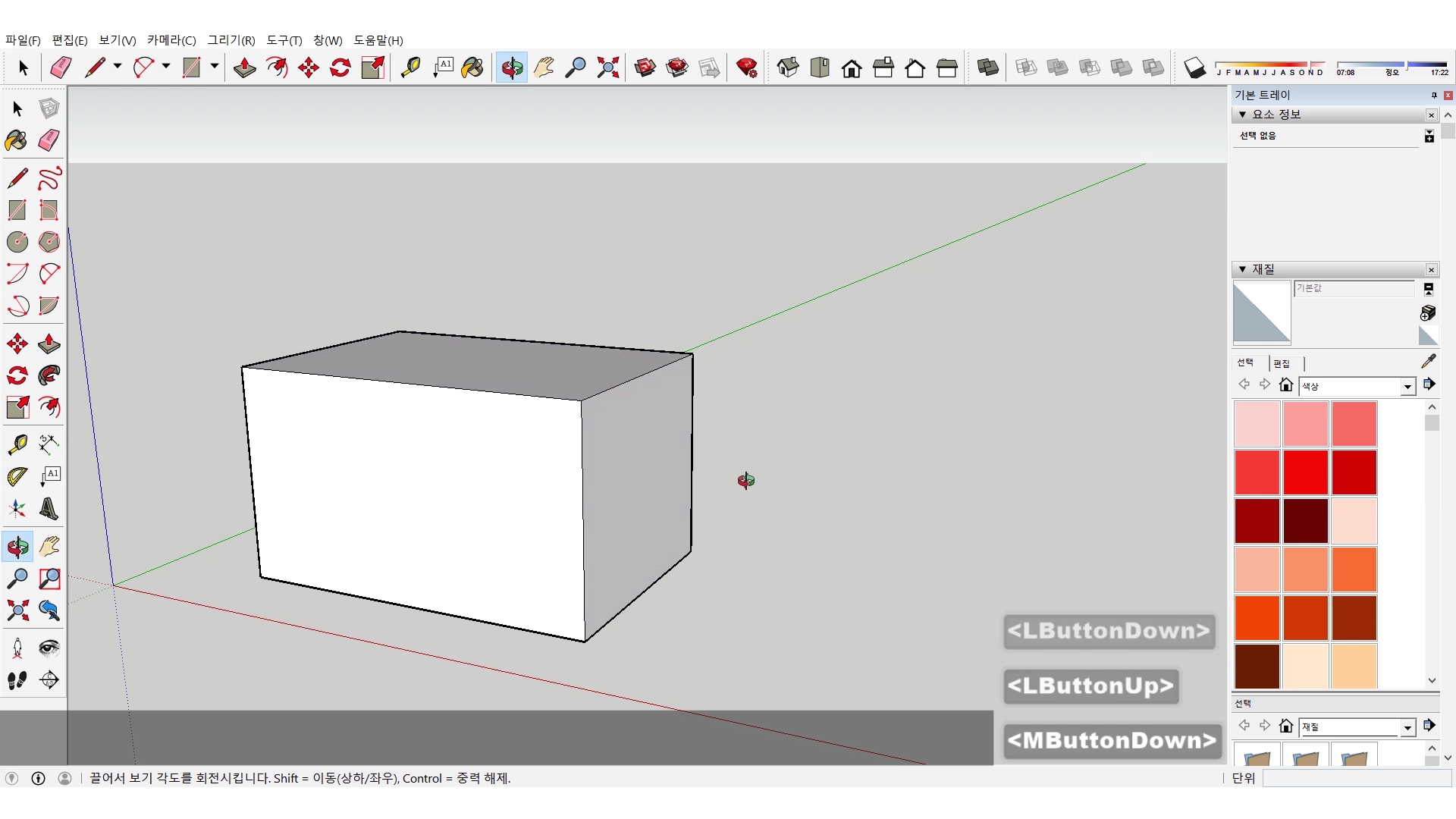The image size is (1456, 819).
Task: Pin the default tray panel
Action: 1434,95
